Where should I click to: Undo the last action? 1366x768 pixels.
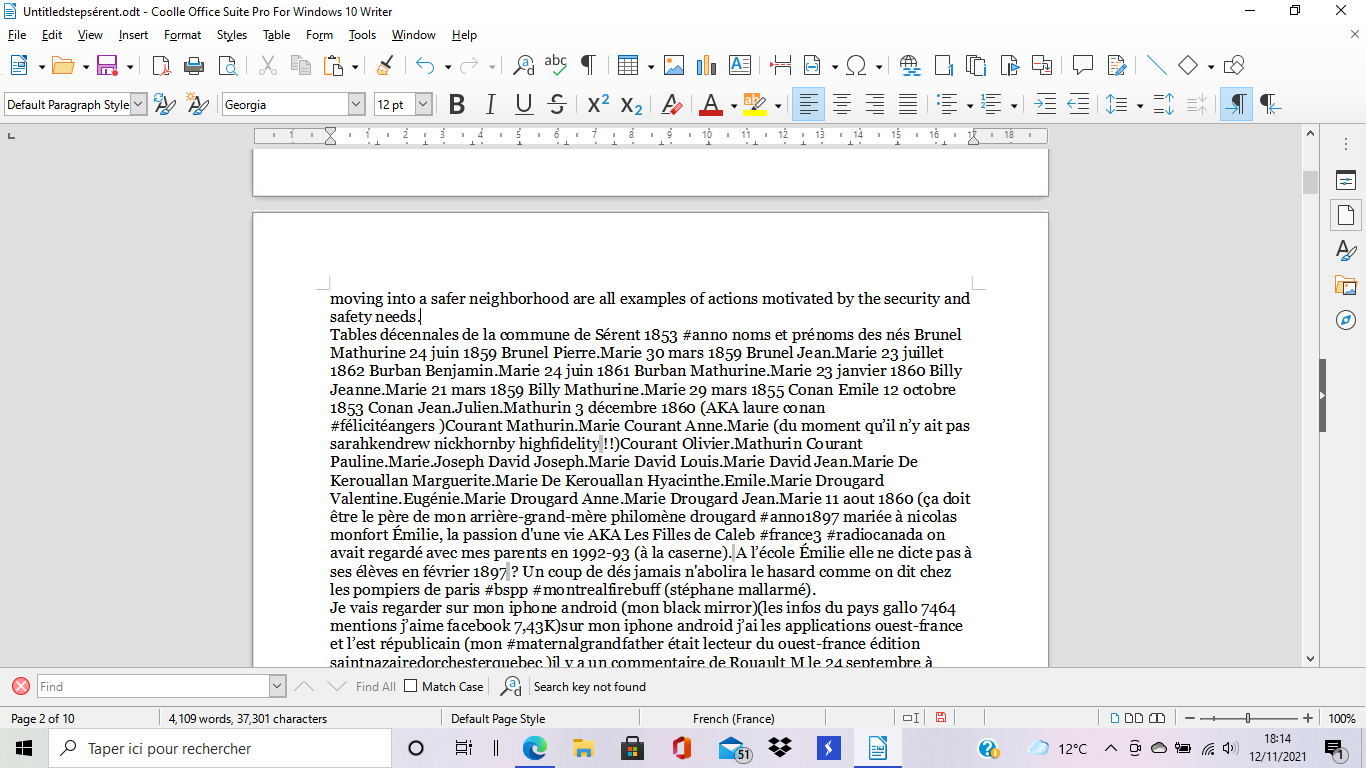pos(425,66)
